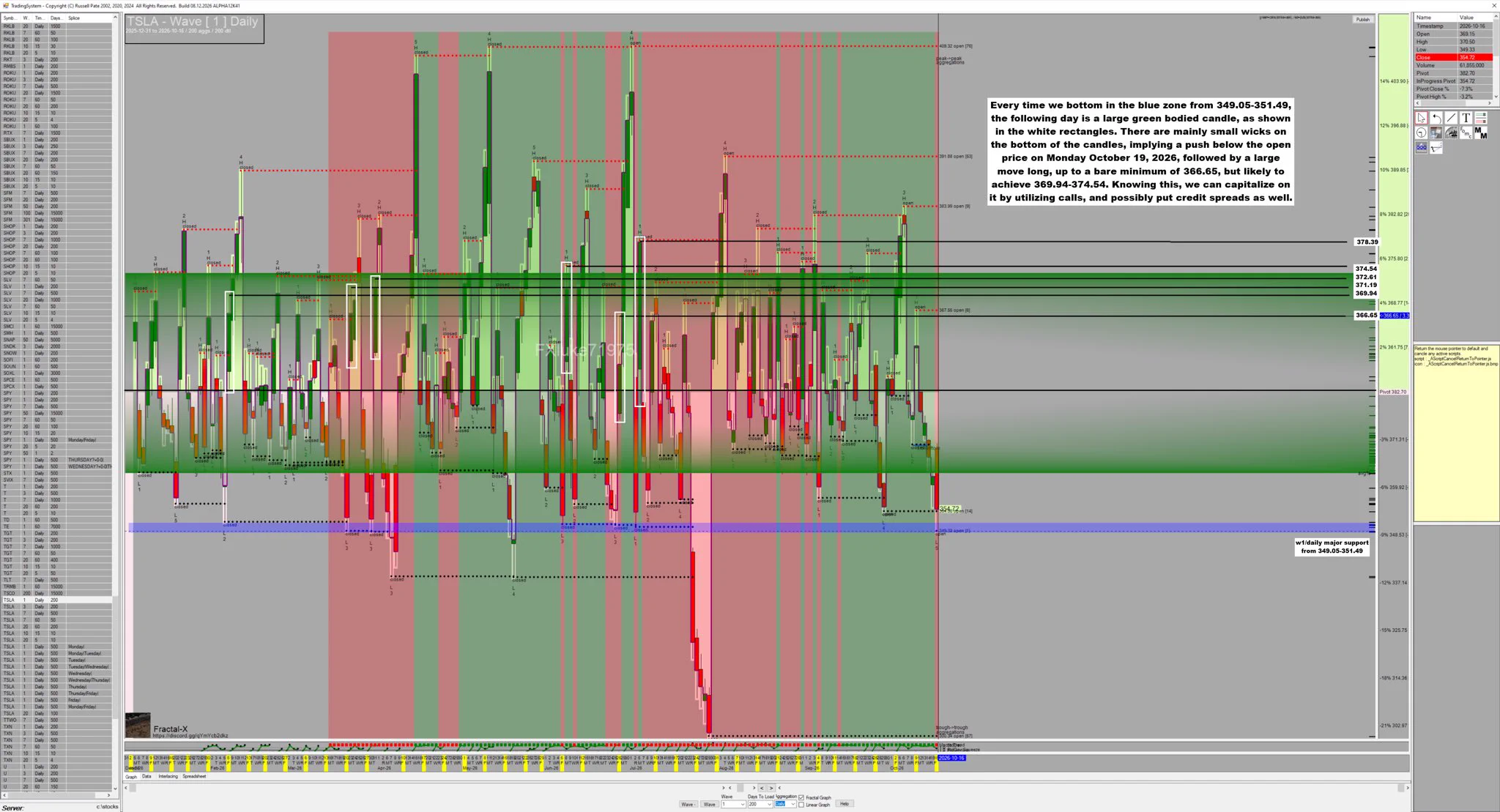Click the 366.65 price level label
1500x812 pixels.
(1366, 316)
